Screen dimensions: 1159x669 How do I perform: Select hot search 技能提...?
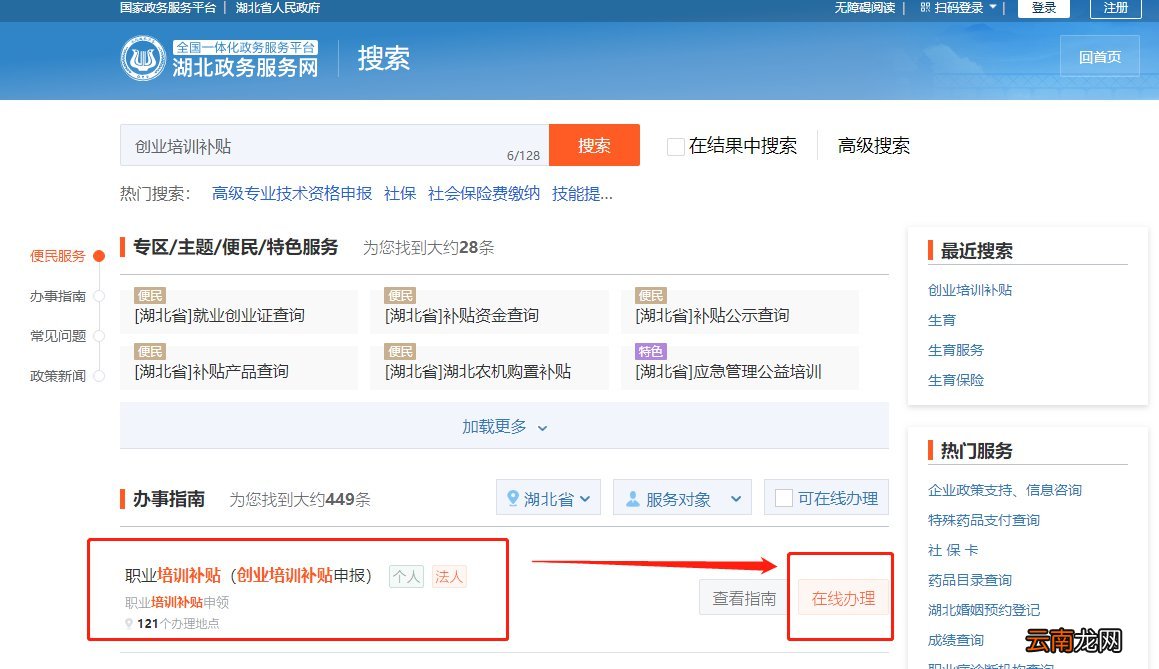(x=582, y=194)
